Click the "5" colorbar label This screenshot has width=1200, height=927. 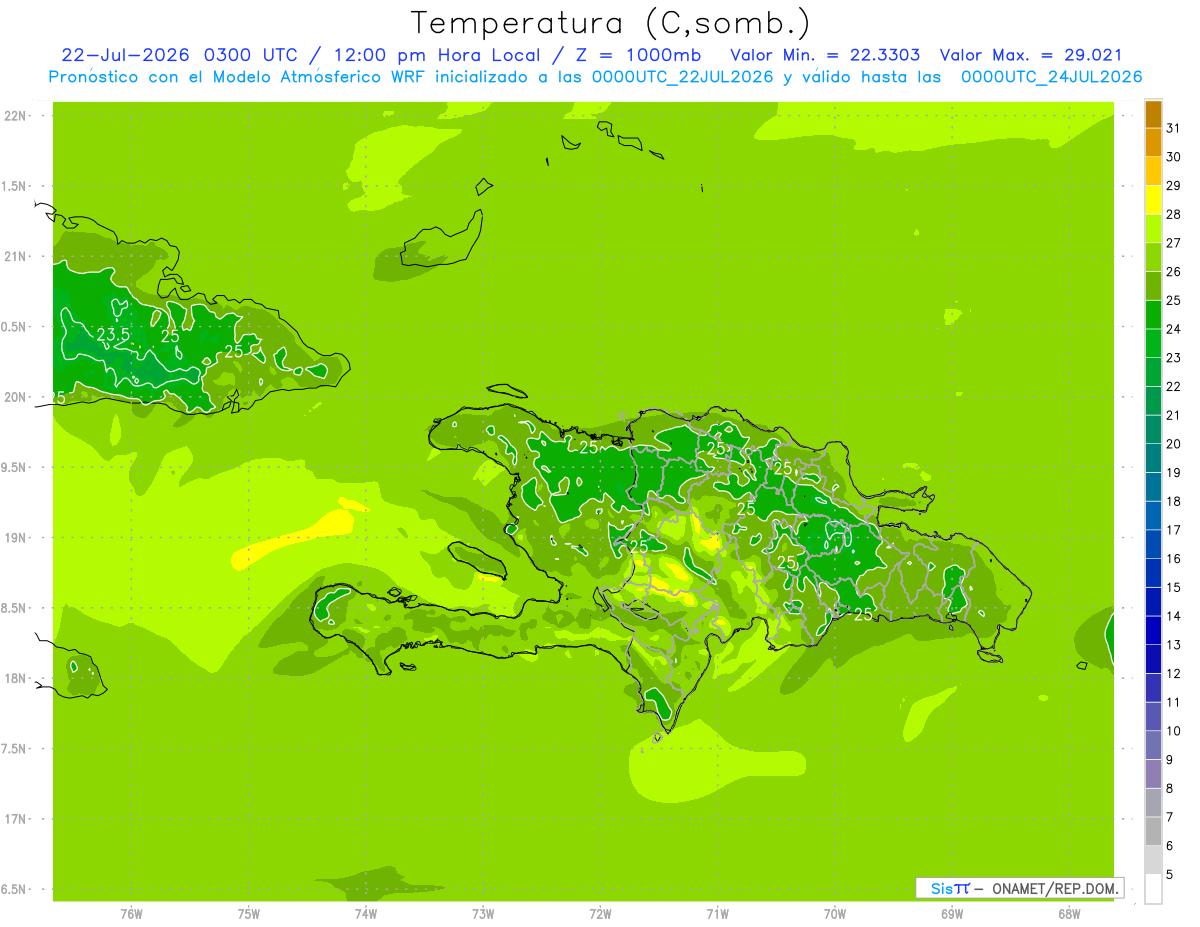[x=1170, y=875]
